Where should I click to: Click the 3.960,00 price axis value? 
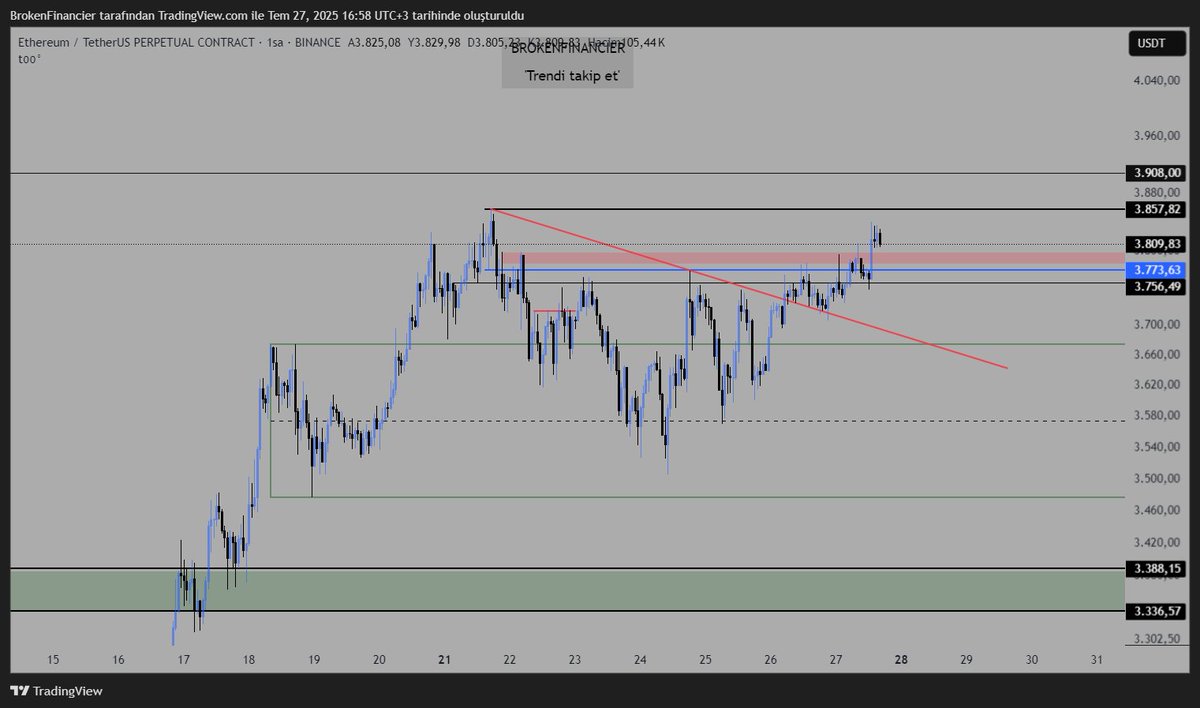click(x=1158, y=135)
